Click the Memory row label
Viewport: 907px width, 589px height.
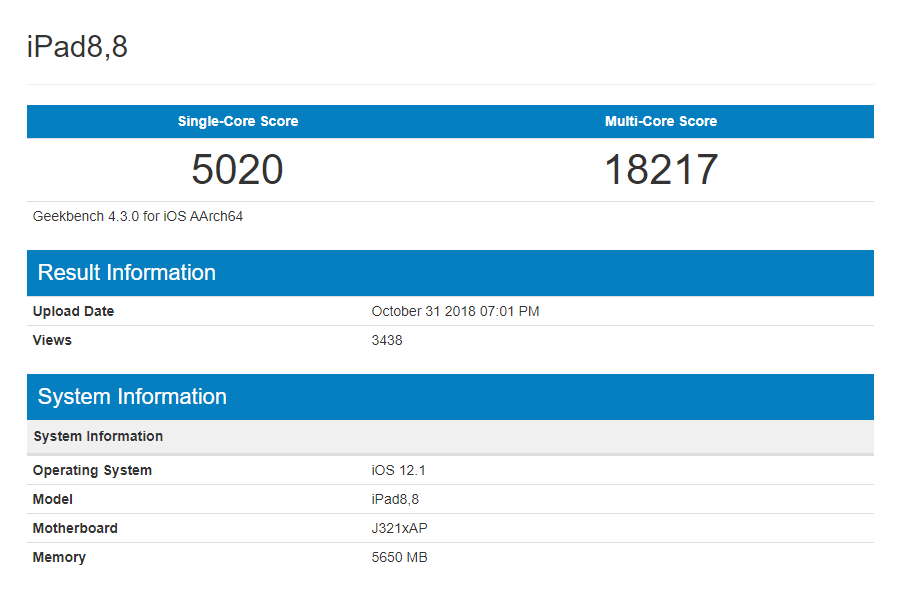[59, 557]
